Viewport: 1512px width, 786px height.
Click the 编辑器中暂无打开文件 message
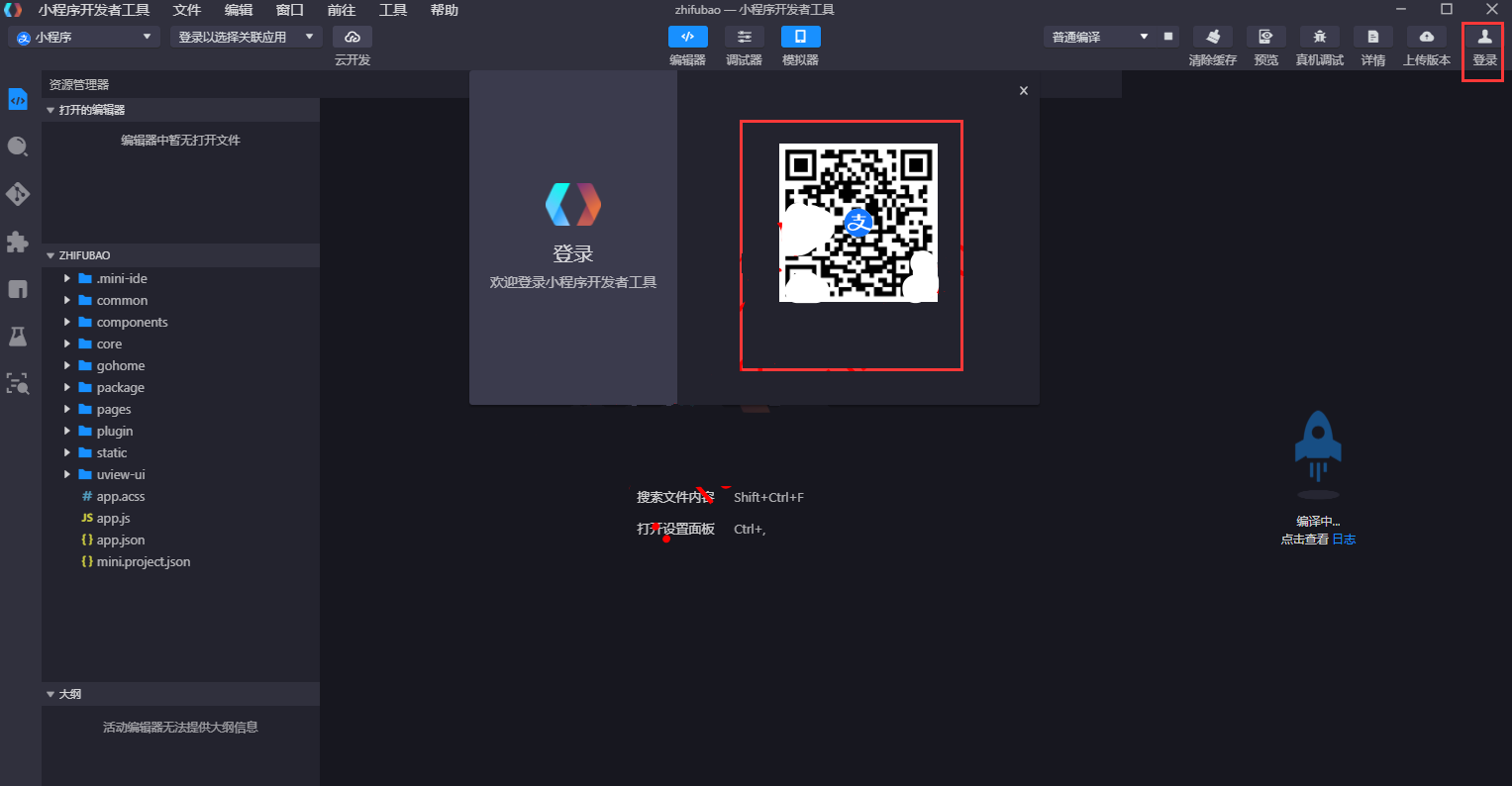pyautogui.click(x=180, y=141)
